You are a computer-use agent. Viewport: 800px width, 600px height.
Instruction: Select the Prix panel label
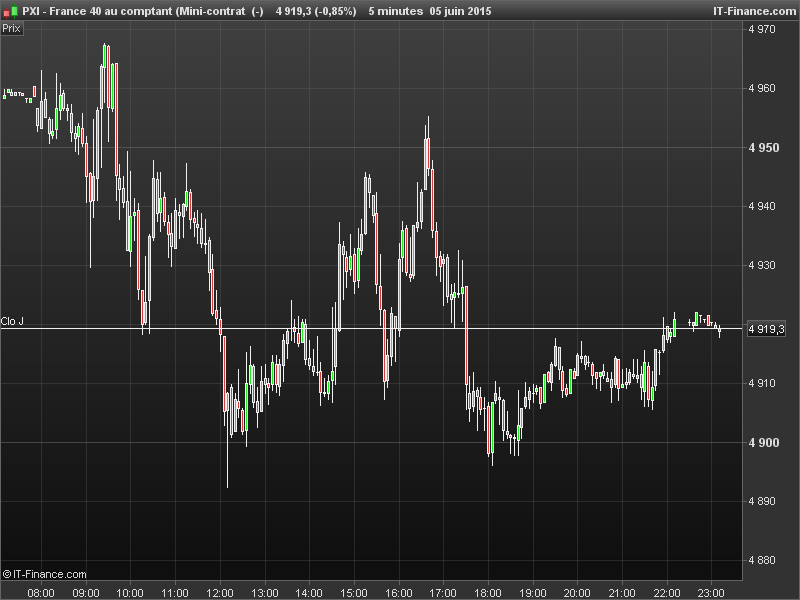click(11, 29)
